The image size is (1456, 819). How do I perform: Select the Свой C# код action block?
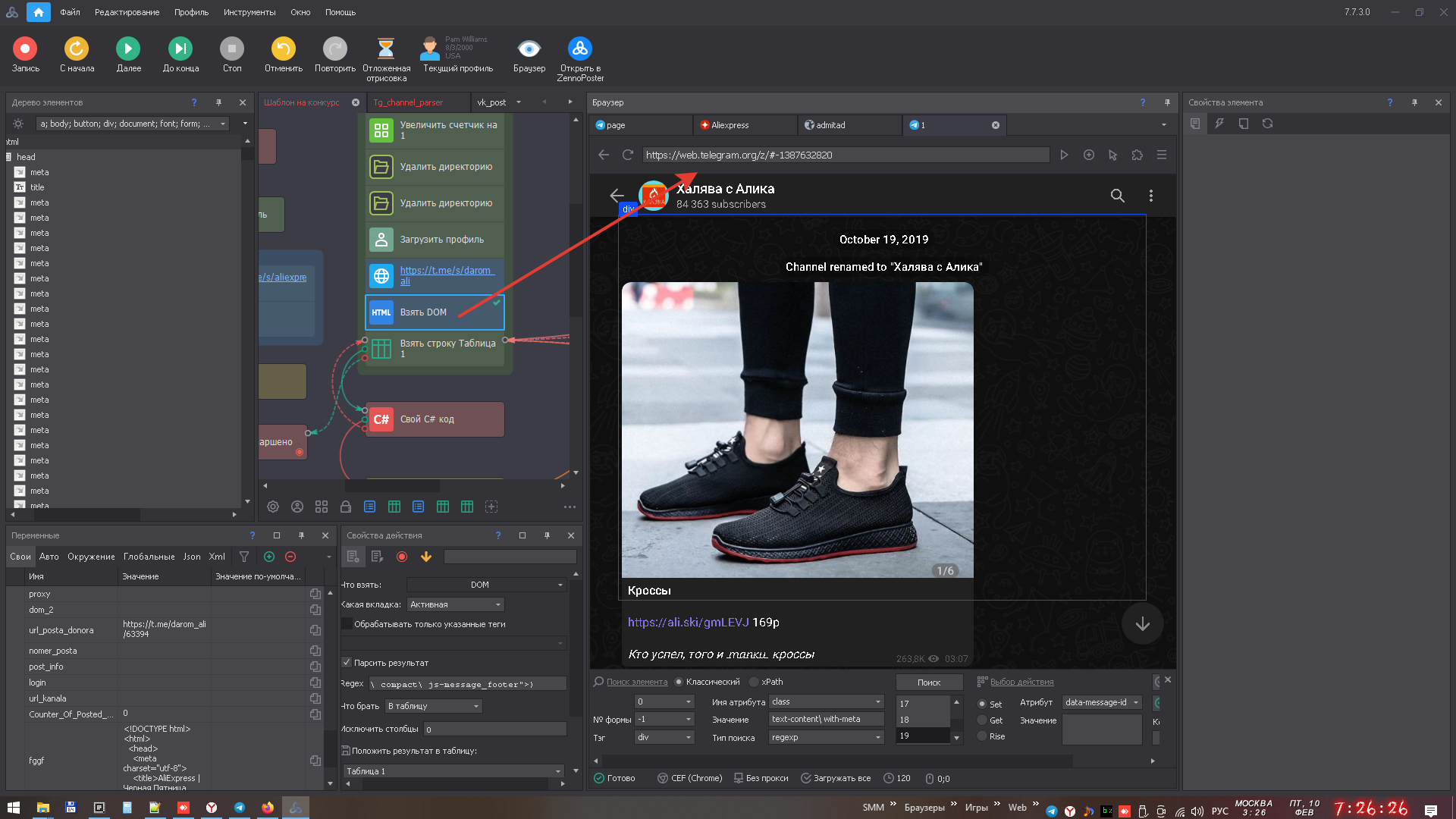click(435, 419)
